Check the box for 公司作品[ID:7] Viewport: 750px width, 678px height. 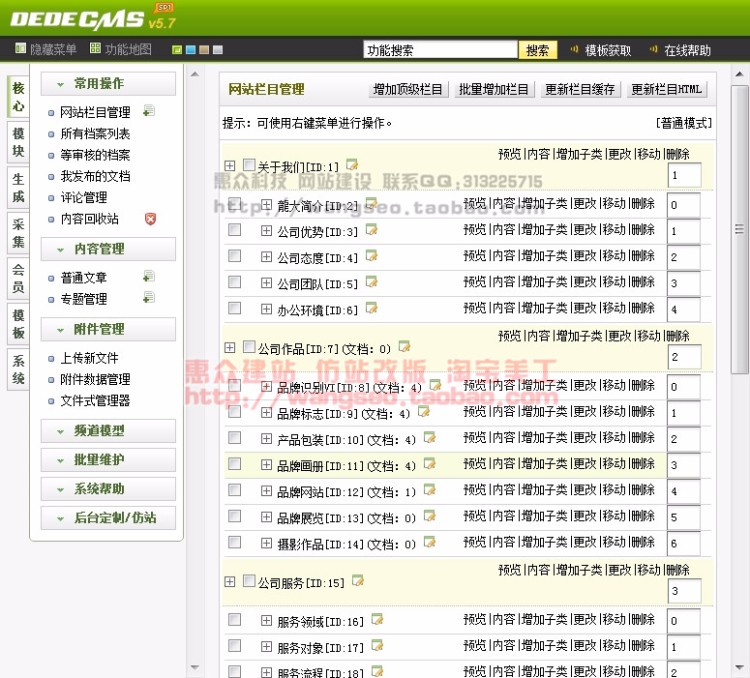point(249,346)
